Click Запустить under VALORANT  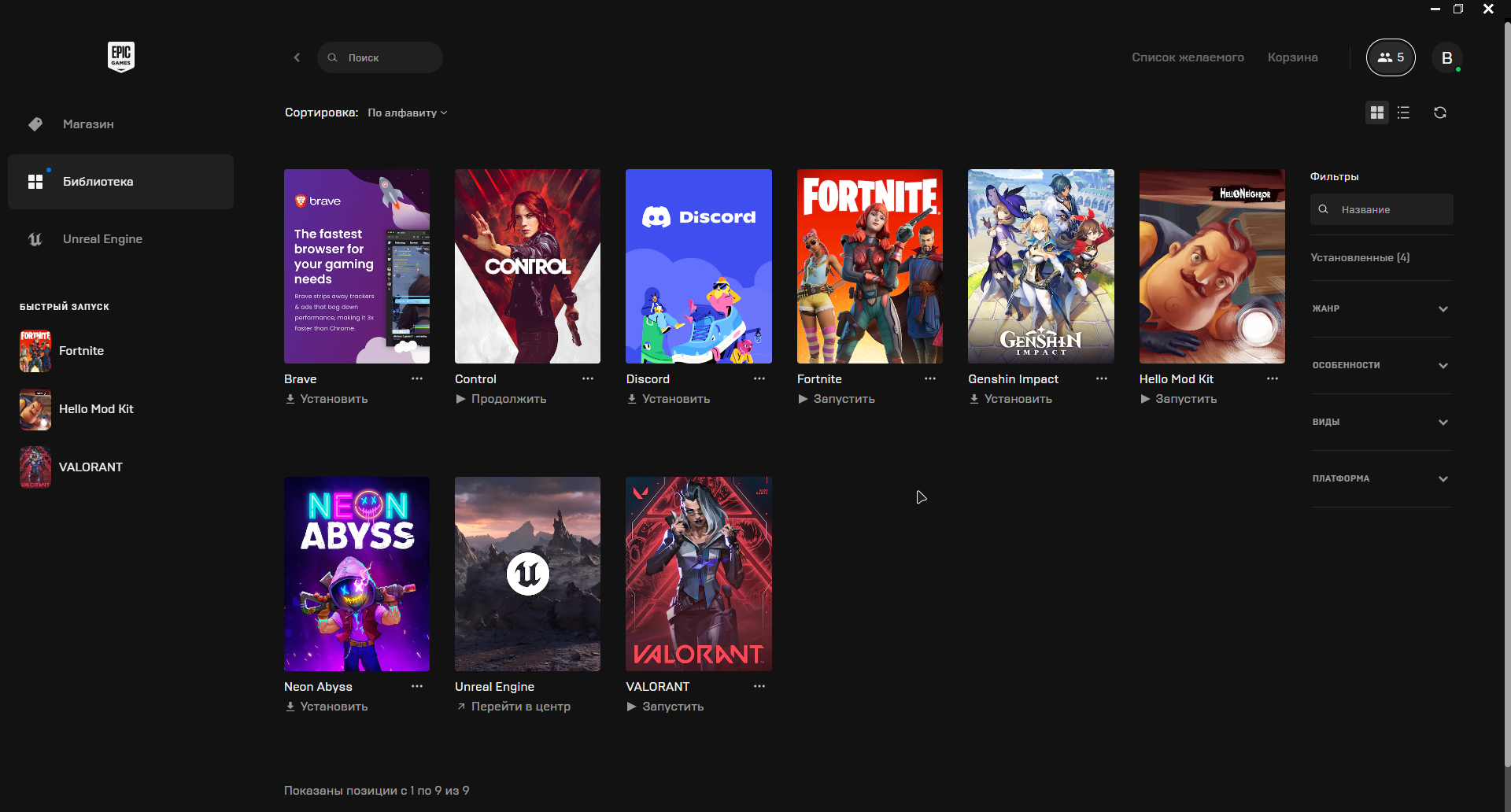(665, 707)
